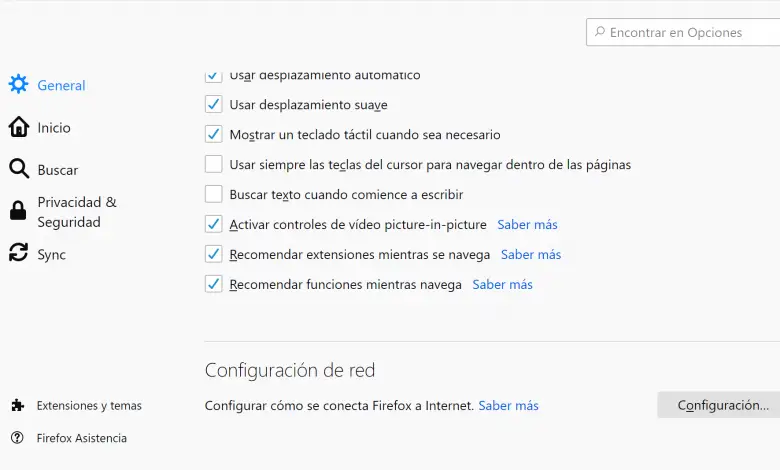Enable Usar siempre las teclas del cursor
The width and height of the screenshot is (780, 470).
pos(213,164)
